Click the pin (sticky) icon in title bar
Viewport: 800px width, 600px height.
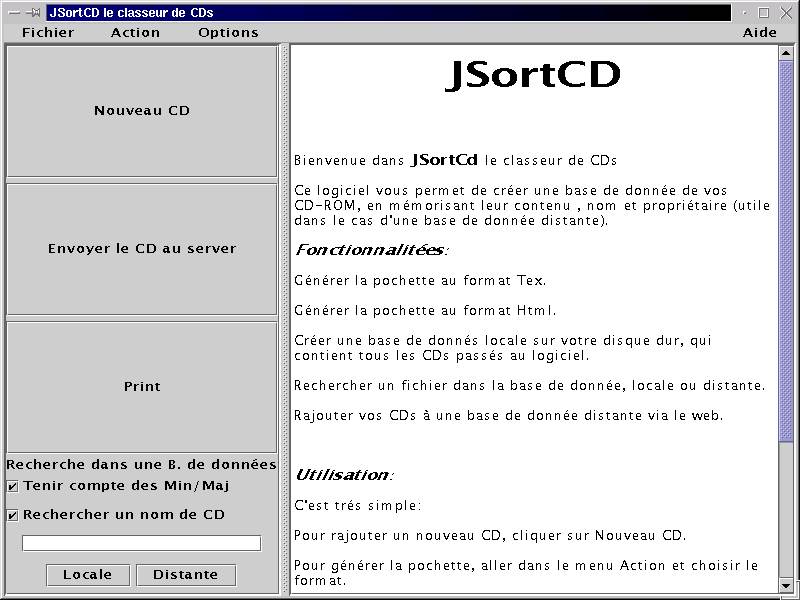(x=33, y=13)
